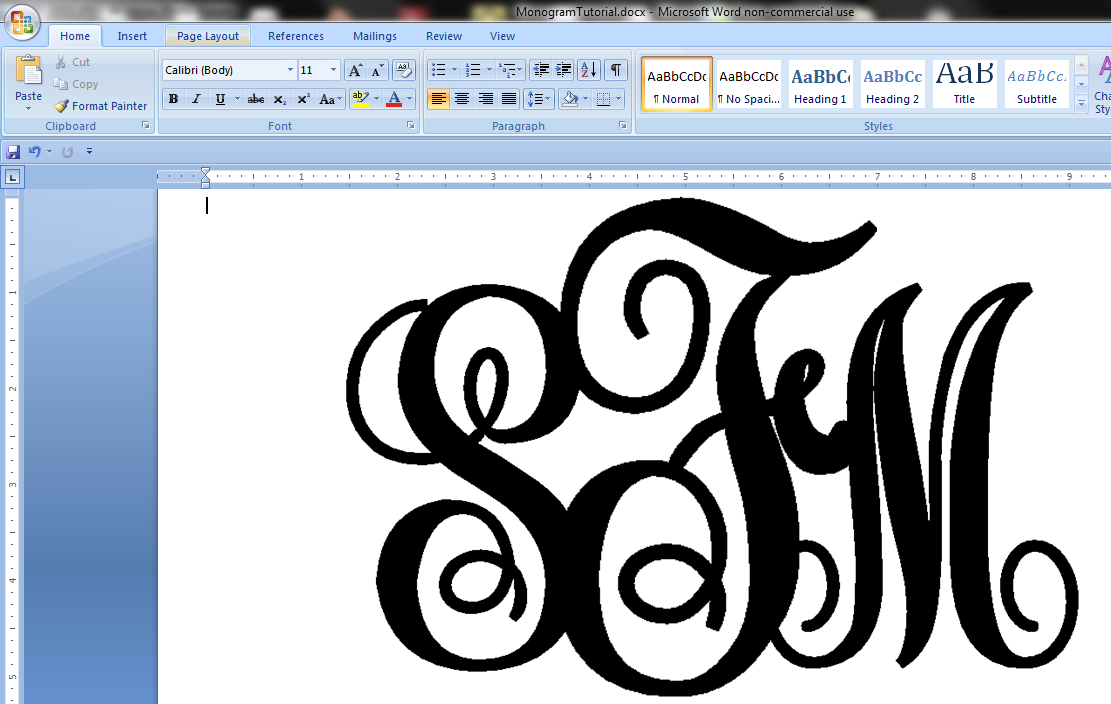Screen dimensions: 1111x704
Task: Toggle Center alignment
Action: pos(462,99)
